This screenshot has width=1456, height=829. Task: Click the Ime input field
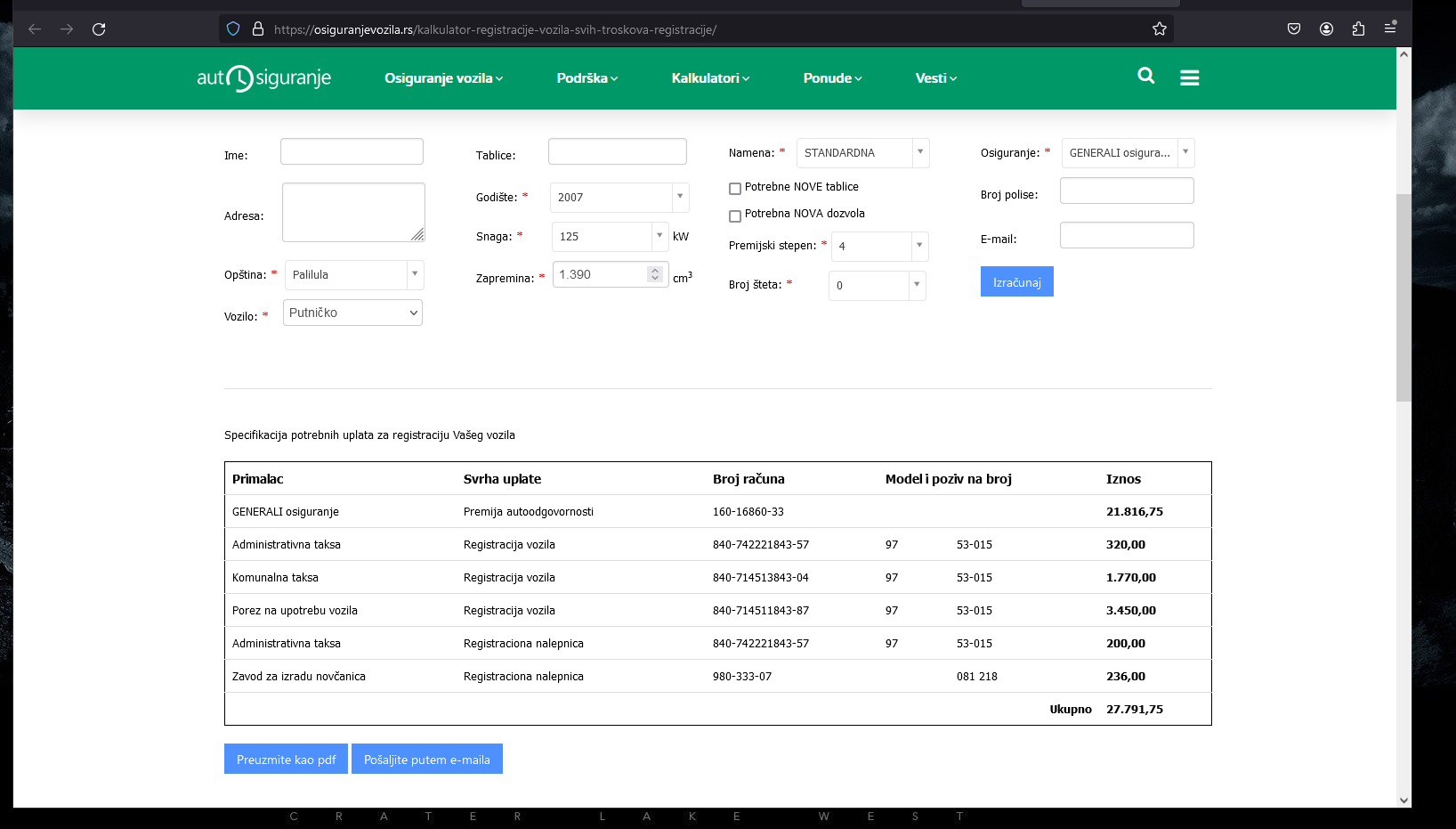pyautogui.click(x=352, y=151)
